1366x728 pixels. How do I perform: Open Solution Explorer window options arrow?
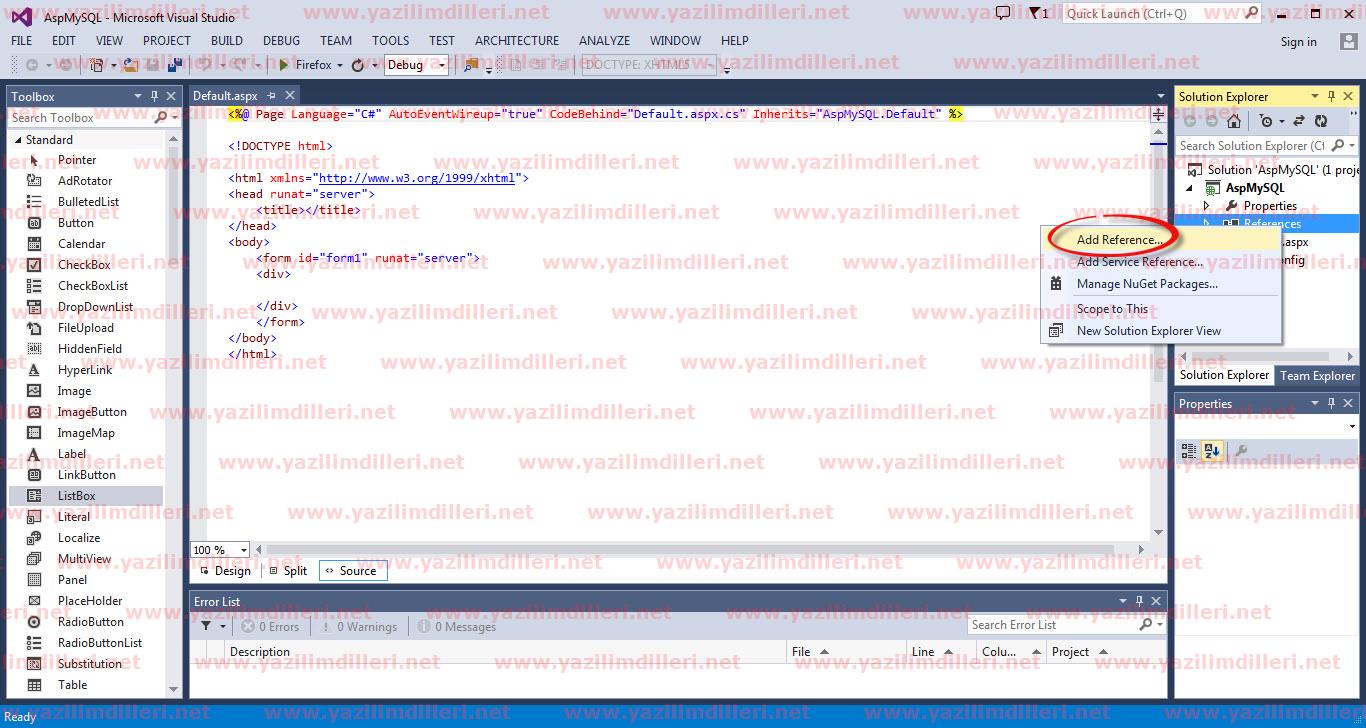coord(1314,96)
